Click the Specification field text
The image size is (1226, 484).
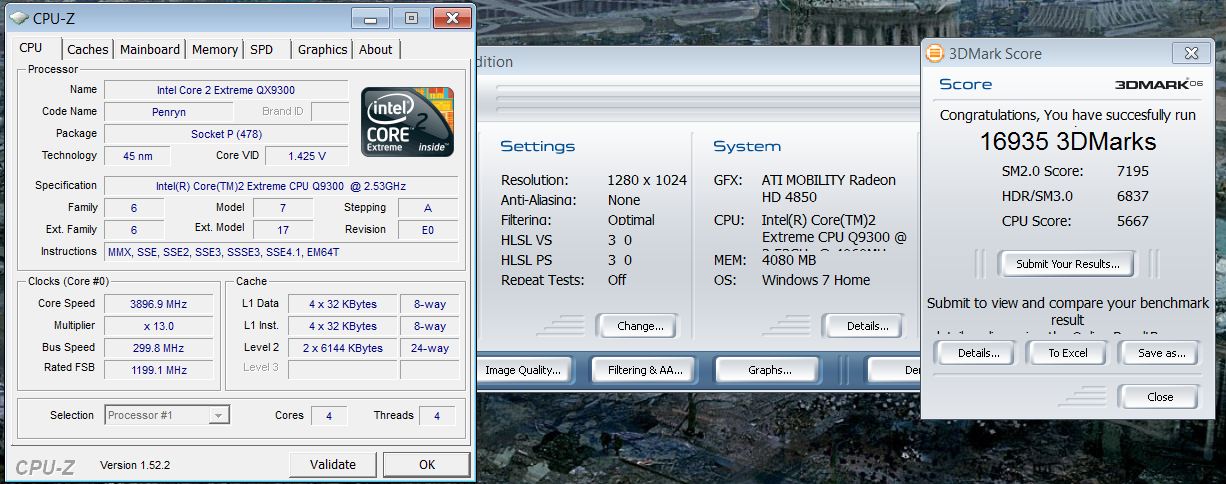point(281,186)
